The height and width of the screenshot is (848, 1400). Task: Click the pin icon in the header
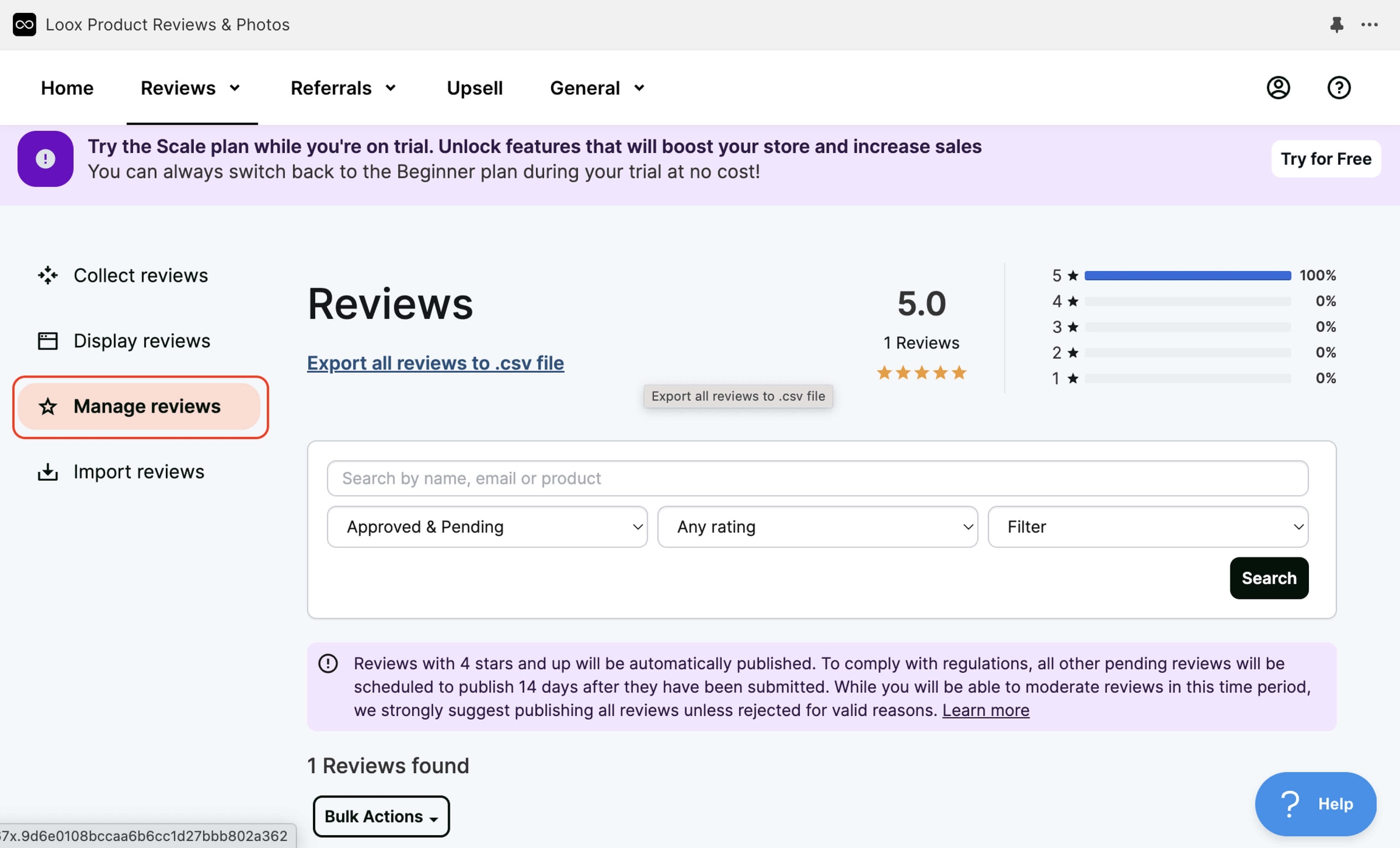(x=1336, y=24)
